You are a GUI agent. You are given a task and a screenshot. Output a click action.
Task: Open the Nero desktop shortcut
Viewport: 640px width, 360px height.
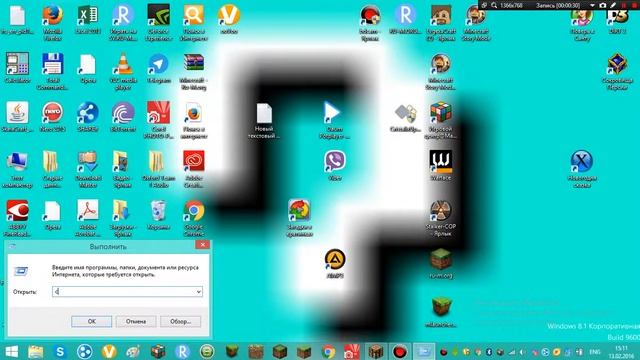coord(53,113)
